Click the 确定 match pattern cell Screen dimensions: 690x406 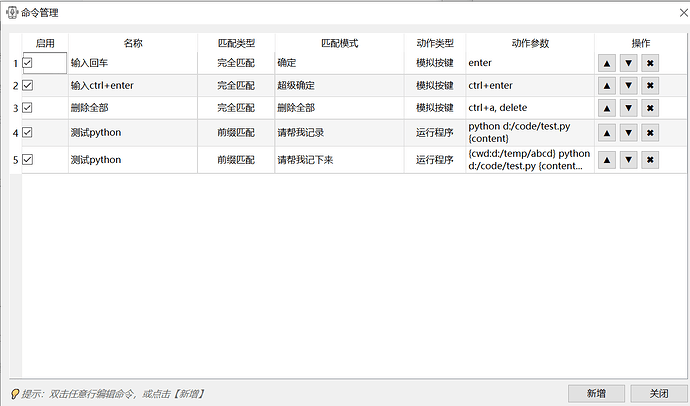339,63
